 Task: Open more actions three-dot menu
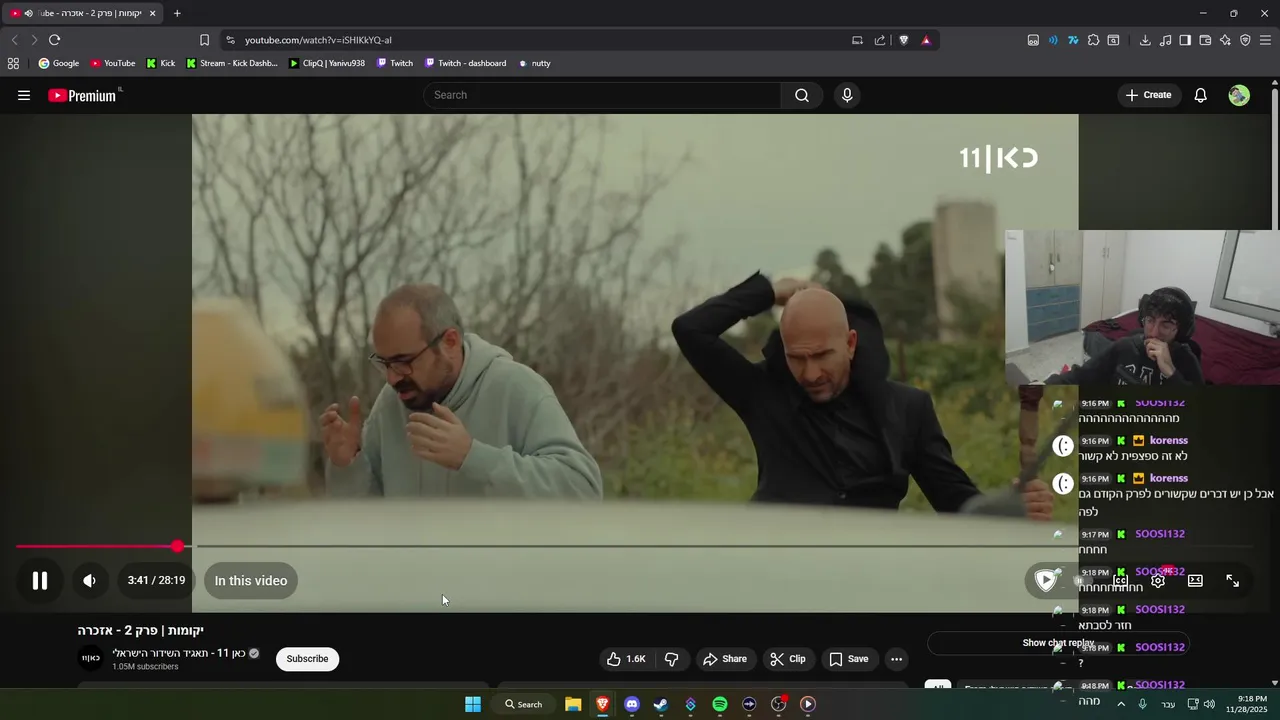click(x=896, y=659)
